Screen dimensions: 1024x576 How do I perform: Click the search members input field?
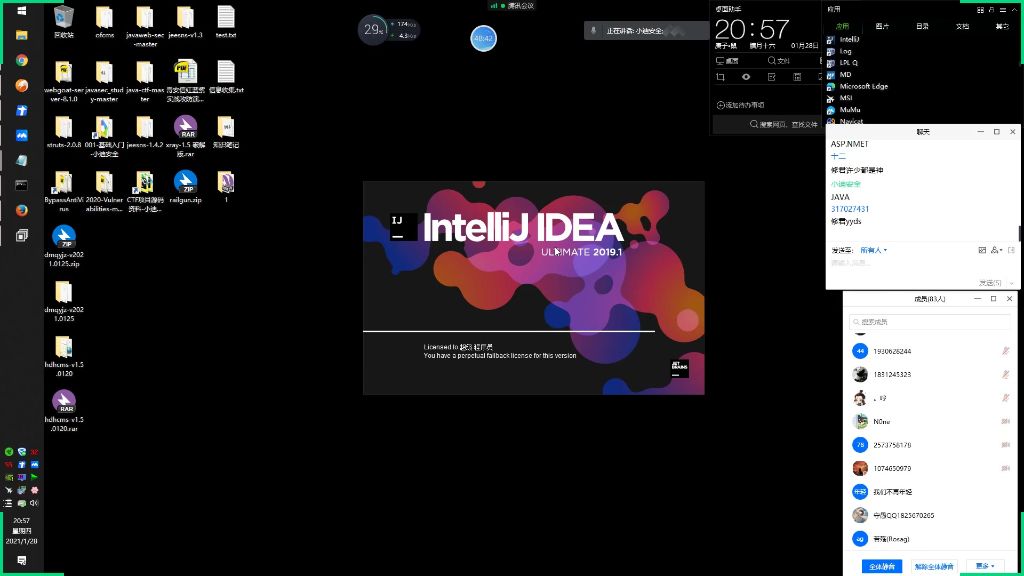(x=929, y=322)
